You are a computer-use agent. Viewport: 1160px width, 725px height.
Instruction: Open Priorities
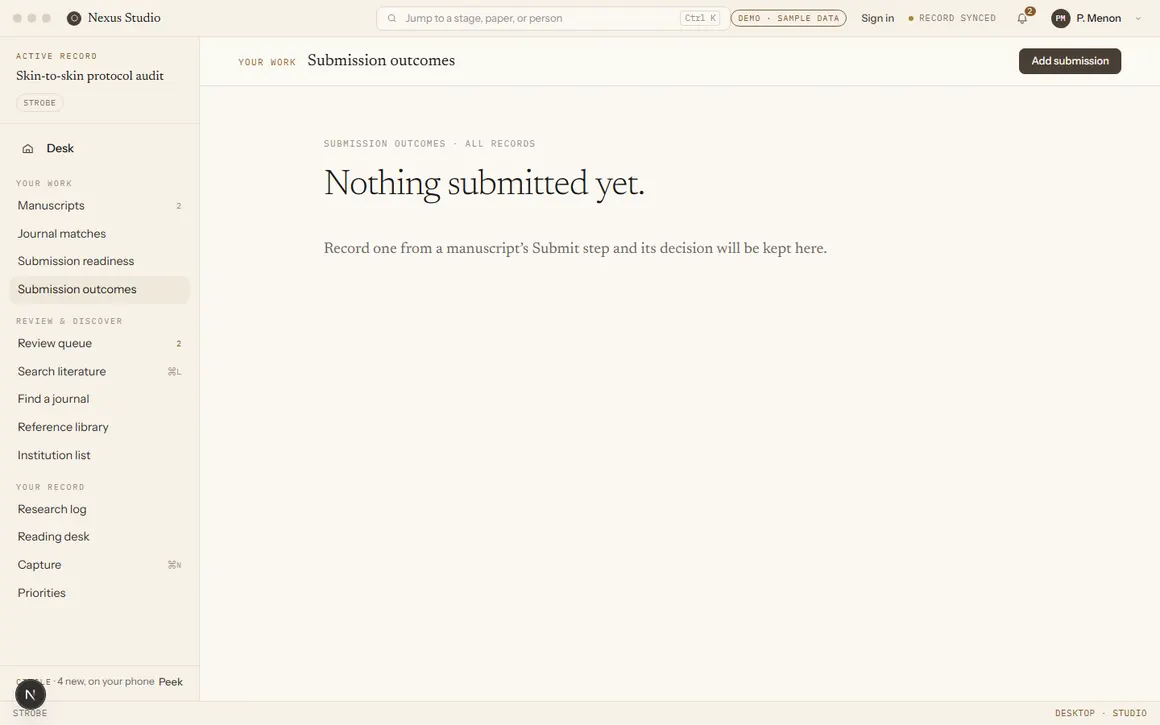(99, 593)
